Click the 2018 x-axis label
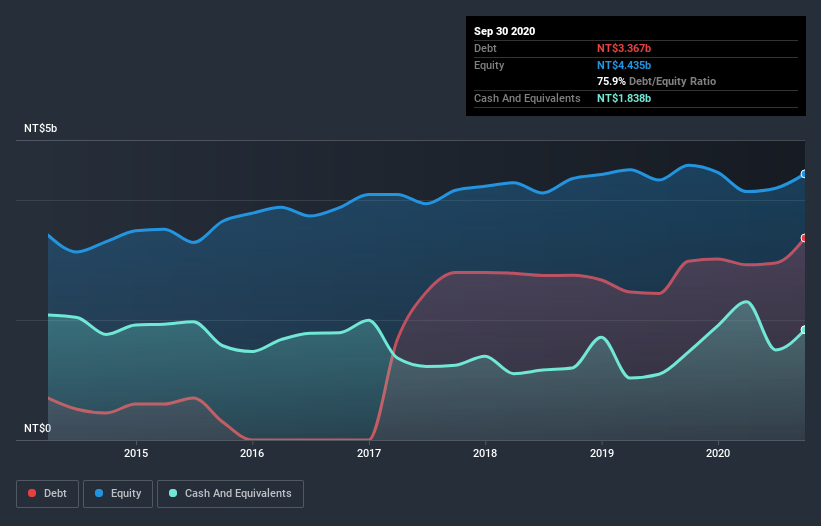The image size is (821, 526). (485, 453)
